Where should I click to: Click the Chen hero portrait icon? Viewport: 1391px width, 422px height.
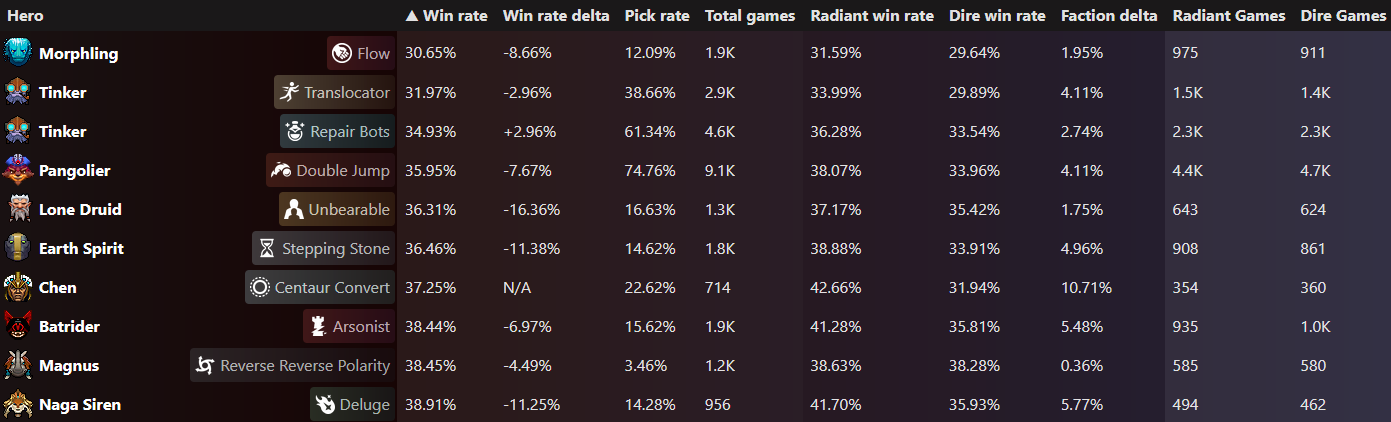18,287
